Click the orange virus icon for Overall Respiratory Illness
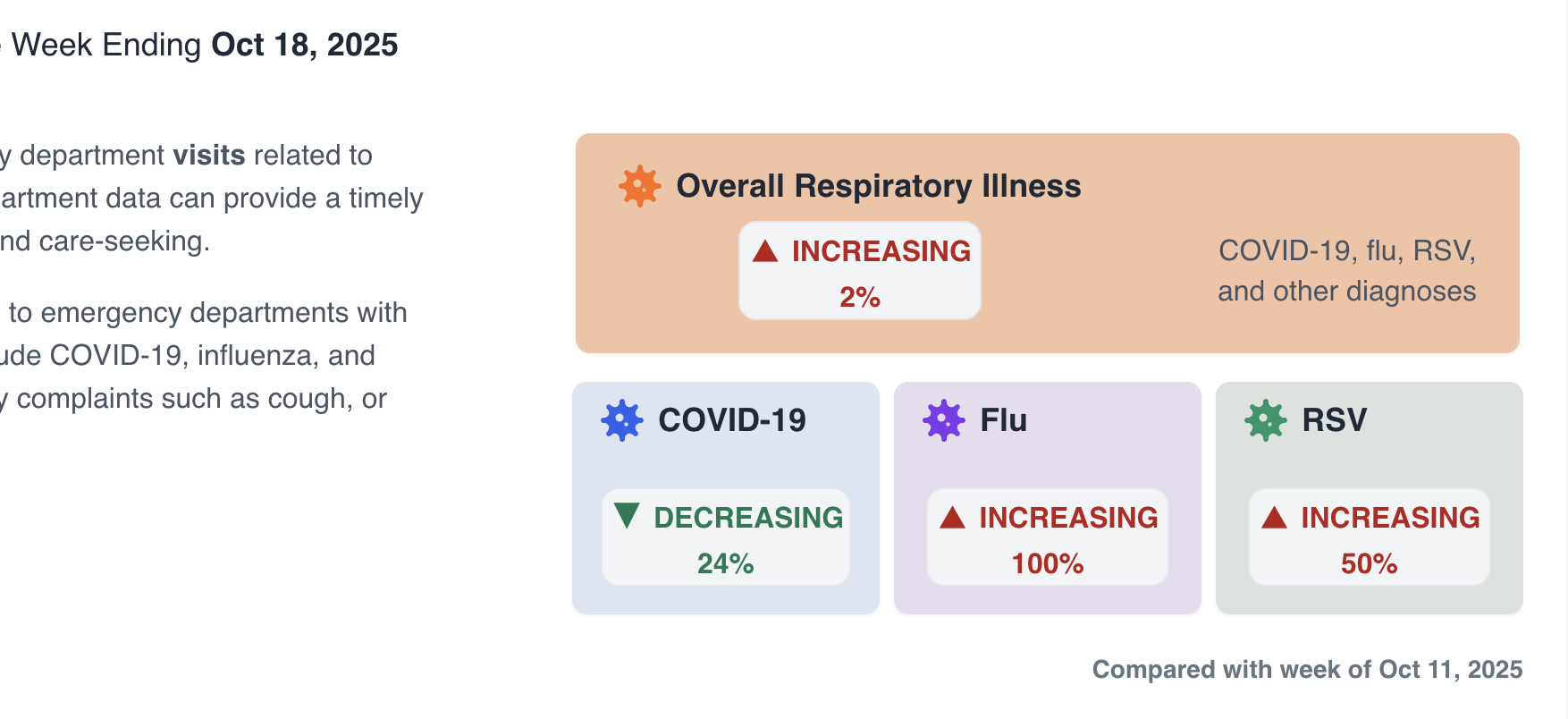Screen dimensions: 1568x719 [640, 186]
